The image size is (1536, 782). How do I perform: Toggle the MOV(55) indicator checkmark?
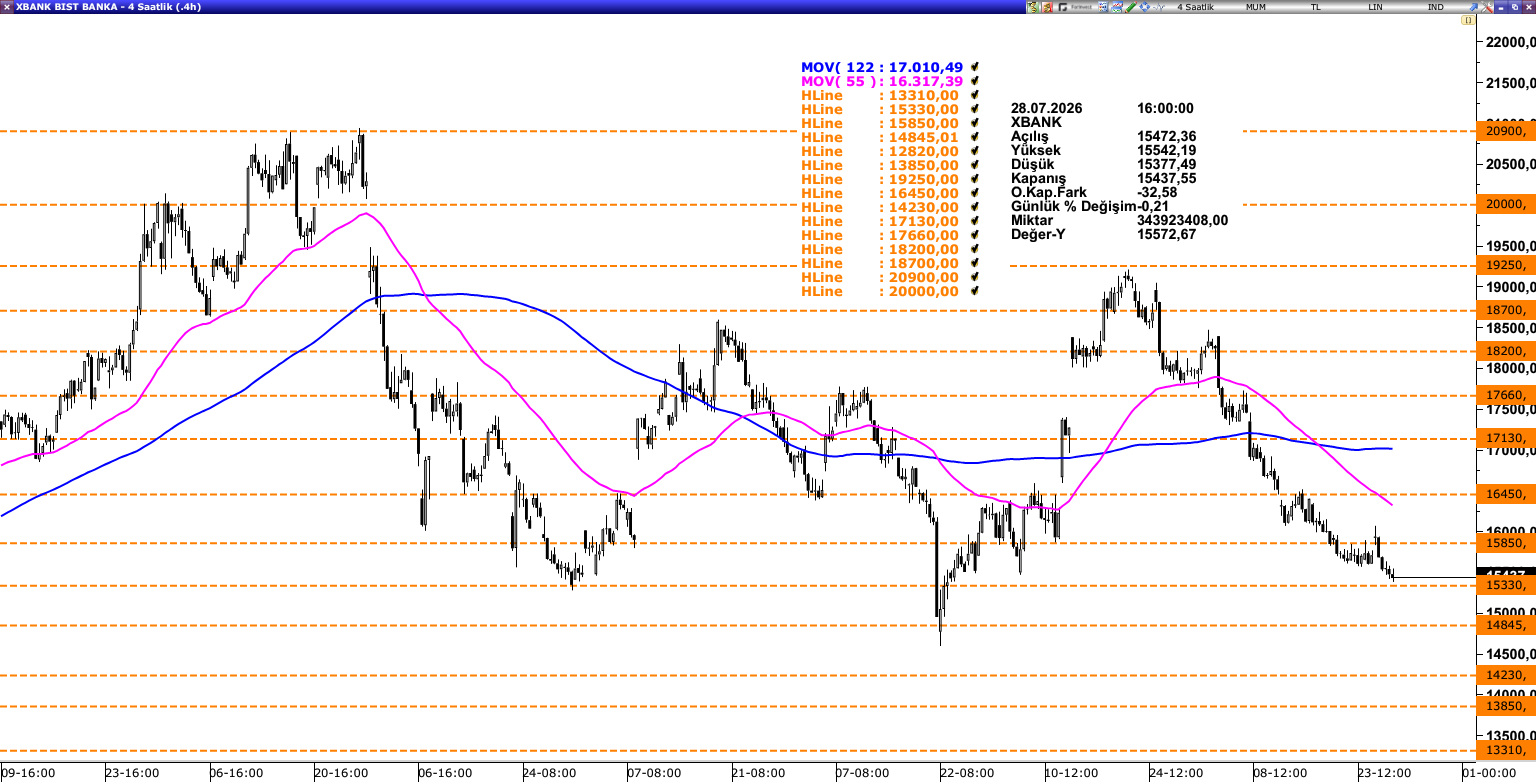coord(973,81)
